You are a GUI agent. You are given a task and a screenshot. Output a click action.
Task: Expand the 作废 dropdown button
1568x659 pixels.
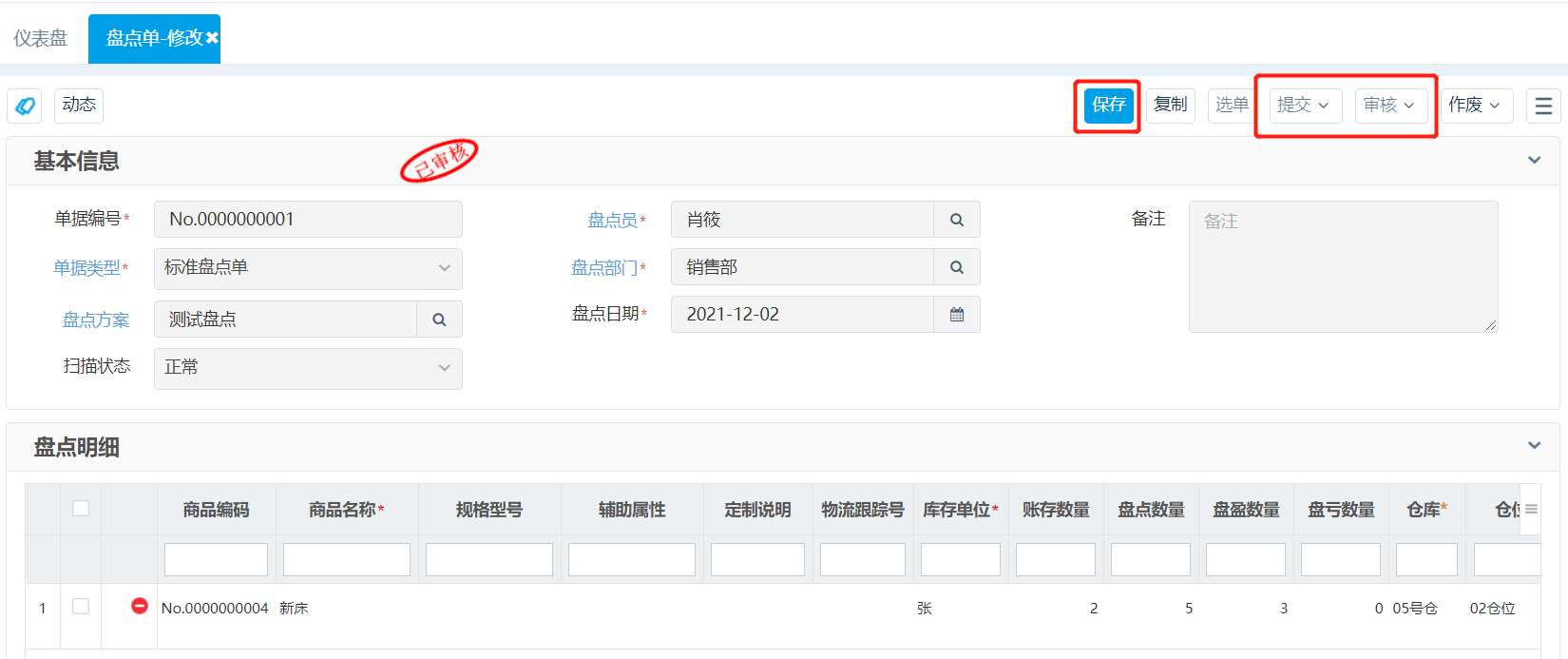point(1477,106)
